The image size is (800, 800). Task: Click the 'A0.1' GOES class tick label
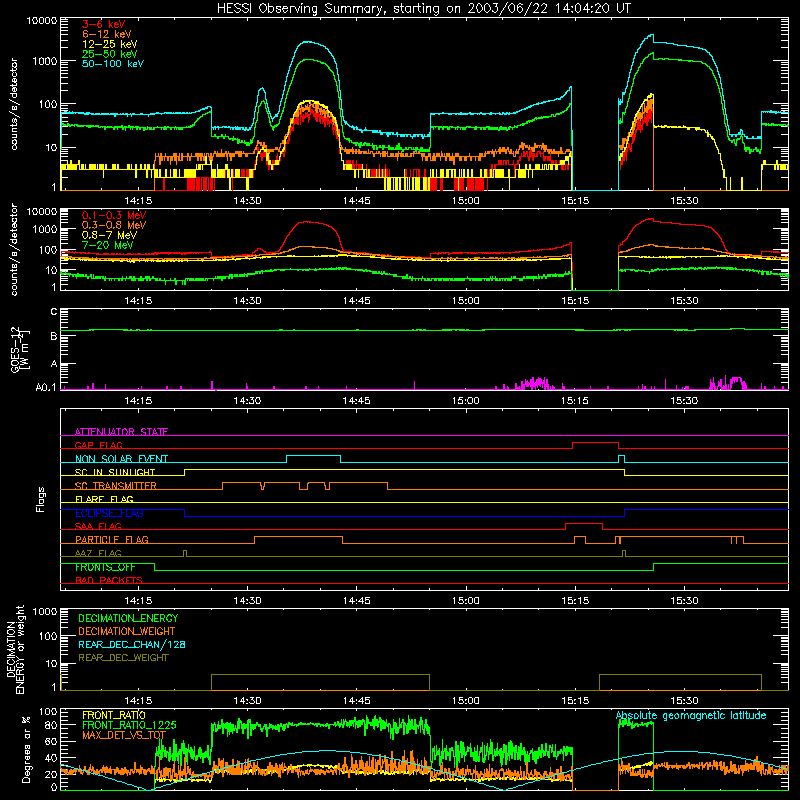click(46, 387)
